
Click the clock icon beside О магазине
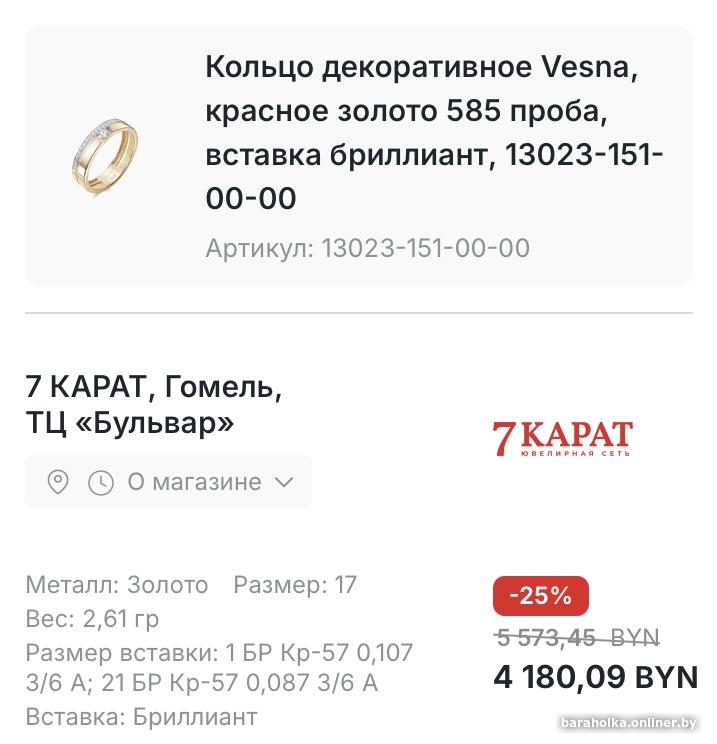coord(101,482)
